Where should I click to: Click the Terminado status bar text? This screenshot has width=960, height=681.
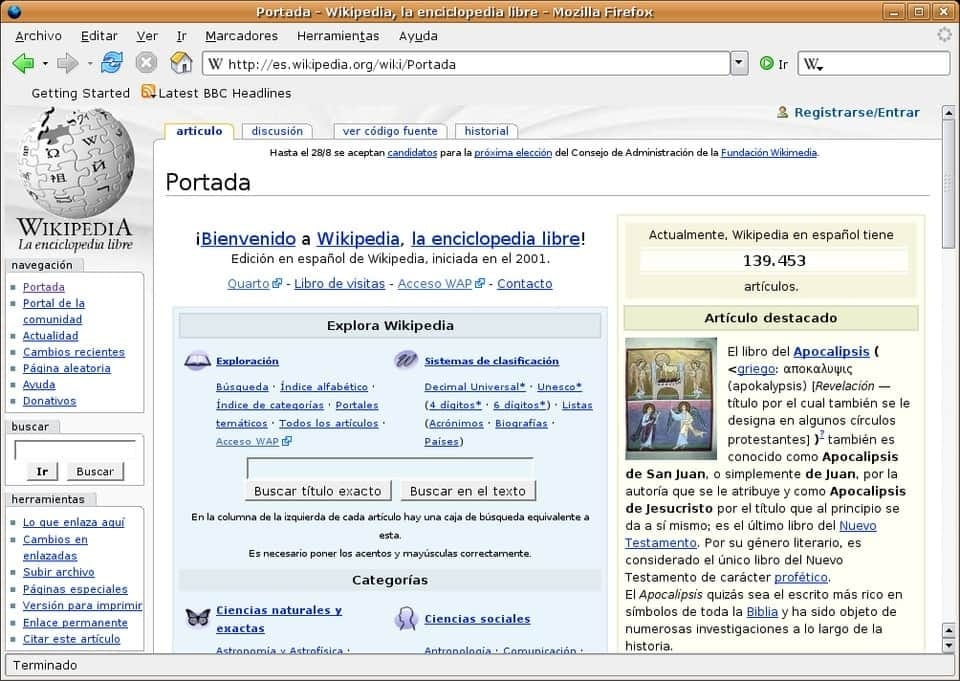point(45,665)
